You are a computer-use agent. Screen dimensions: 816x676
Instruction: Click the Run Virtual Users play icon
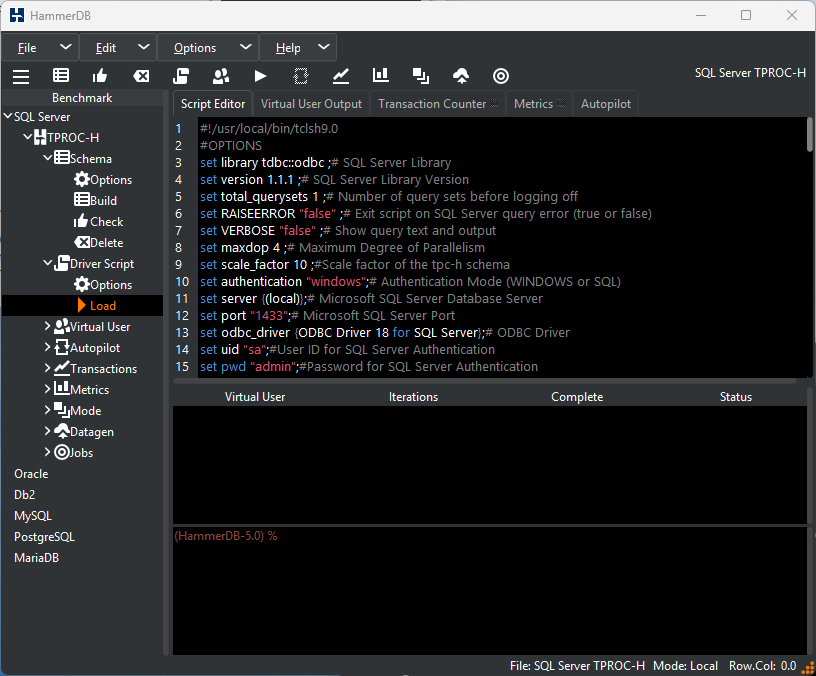coord(260,76)
